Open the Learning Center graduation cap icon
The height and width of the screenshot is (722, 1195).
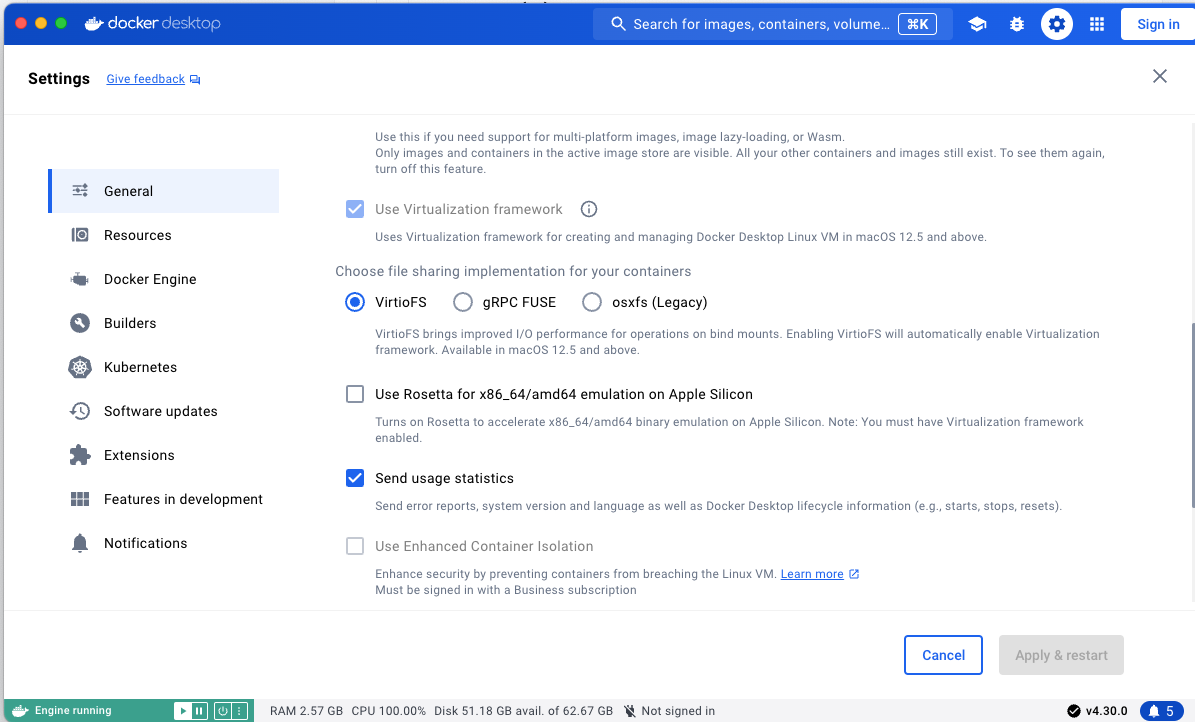click(x=977, y=24)
